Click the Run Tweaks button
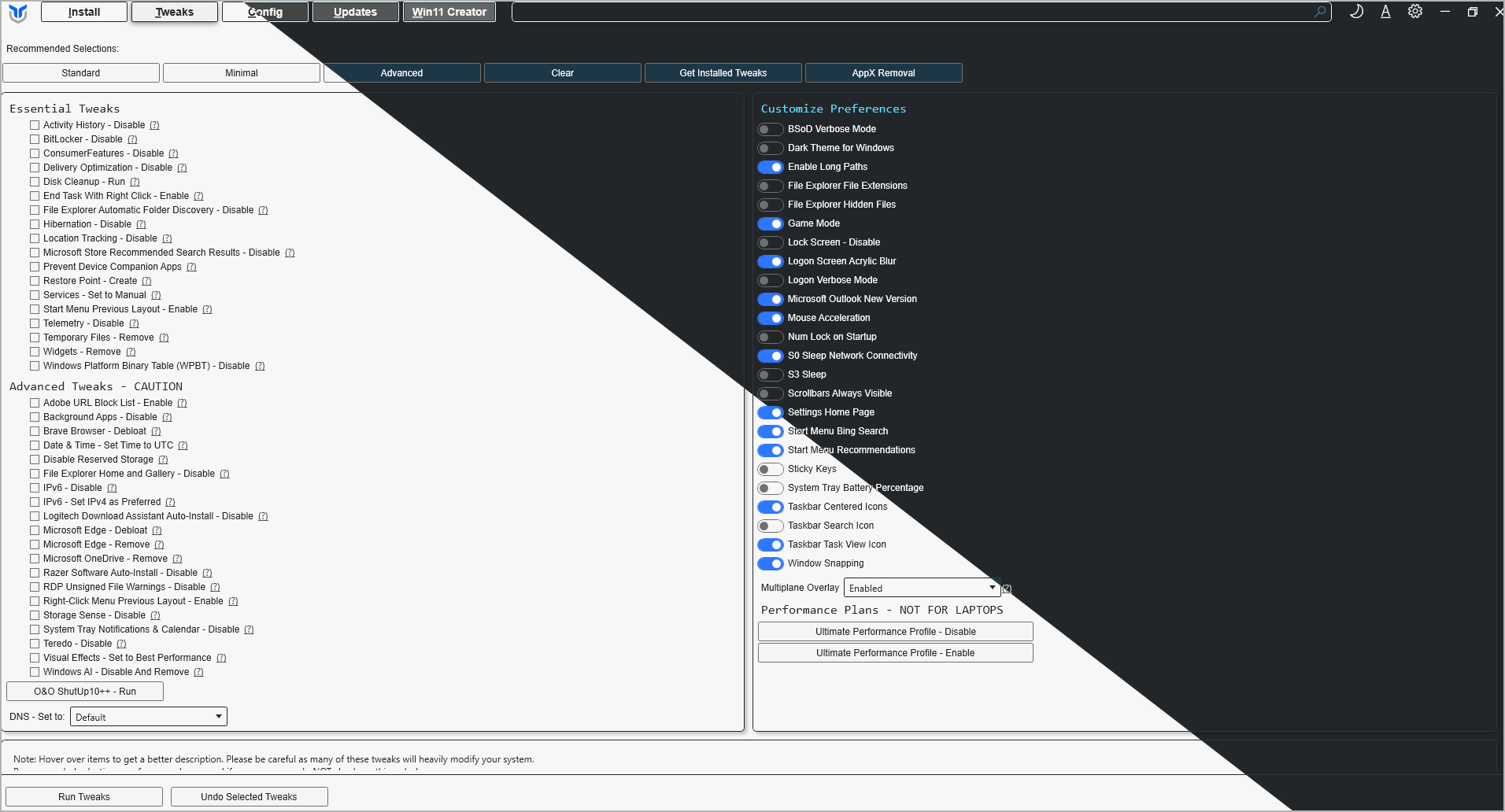Screen dimensions: 1505x812 [84, 797]
